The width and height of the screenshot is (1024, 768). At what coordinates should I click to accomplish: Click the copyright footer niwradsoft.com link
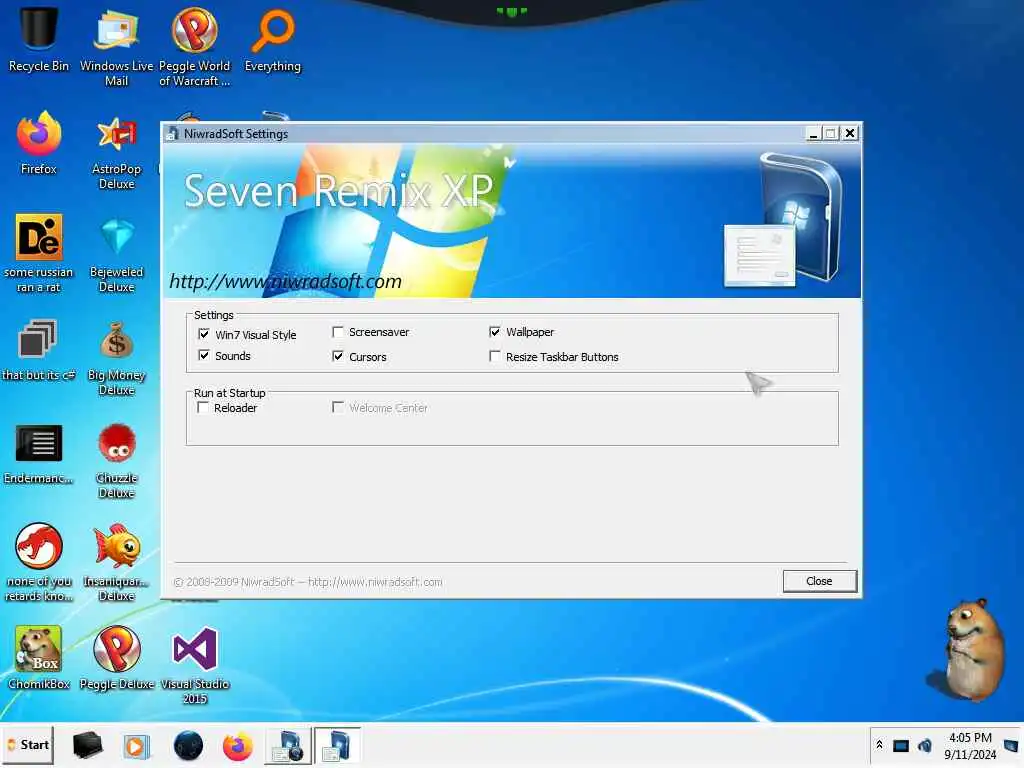375,582
